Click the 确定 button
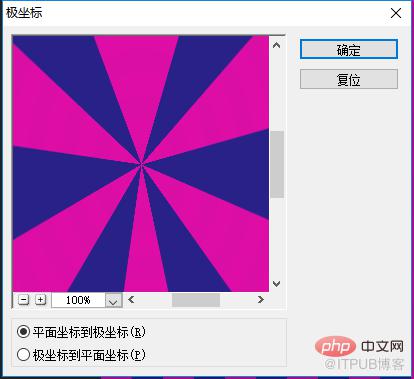Screen dimensions: 414x379 (349, 49)
